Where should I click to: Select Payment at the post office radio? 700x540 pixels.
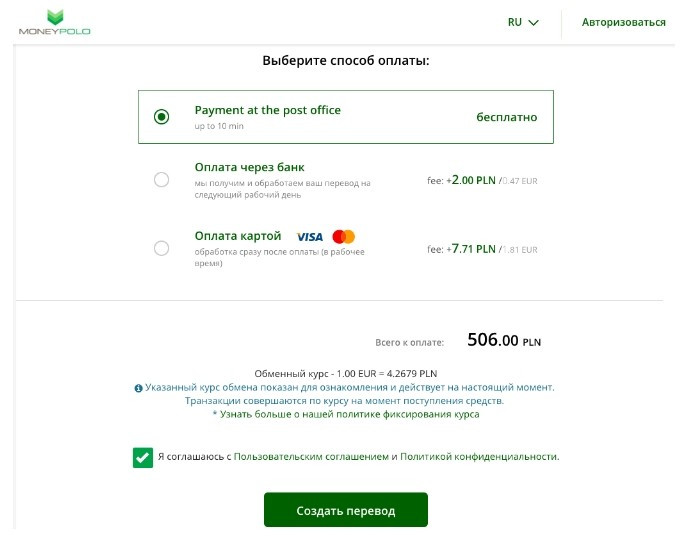click(161, 117)
